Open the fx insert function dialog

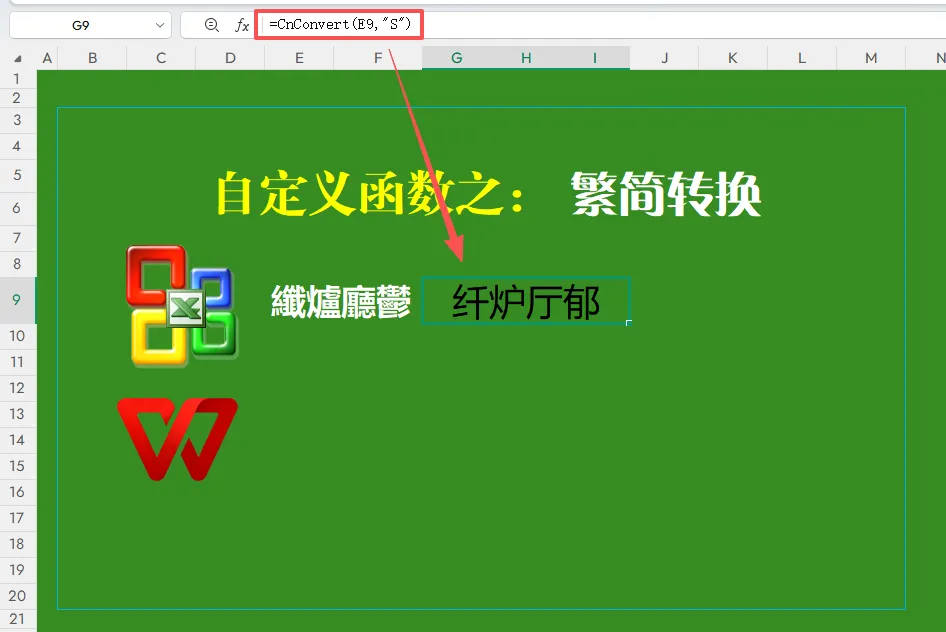click(x=242, y=25)
